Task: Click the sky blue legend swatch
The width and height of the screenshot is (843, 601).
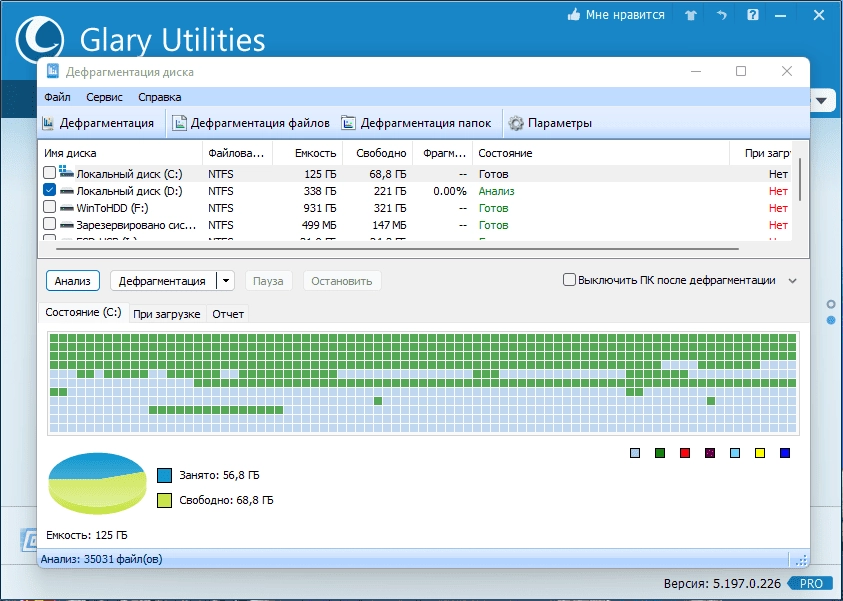Action: [735, 453]
